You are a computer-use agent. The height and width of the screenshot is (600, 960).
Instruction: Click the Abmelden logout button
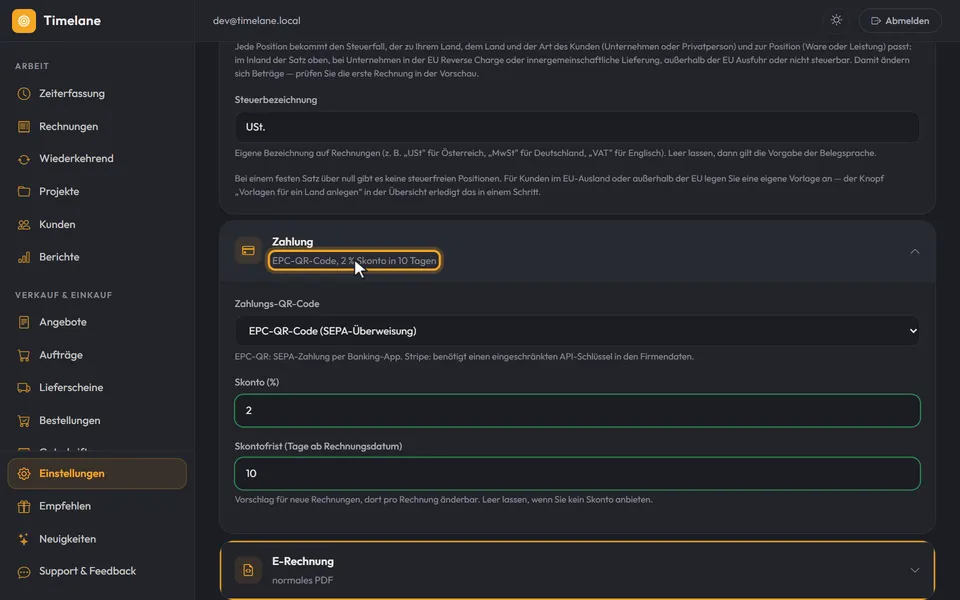900,20
